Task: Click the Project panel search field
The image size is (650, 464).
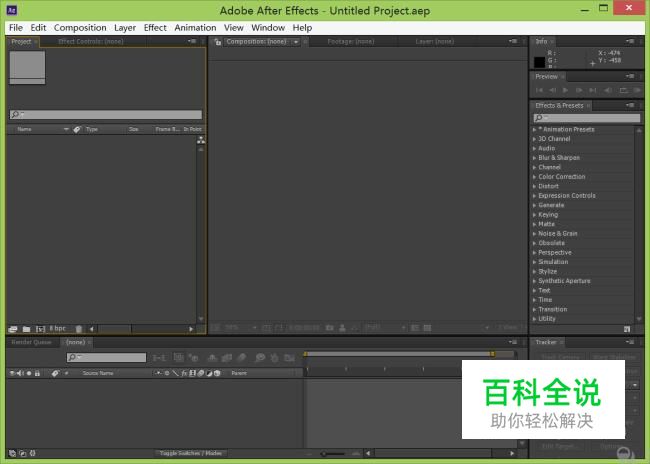Action: click(x=106, y=114)
